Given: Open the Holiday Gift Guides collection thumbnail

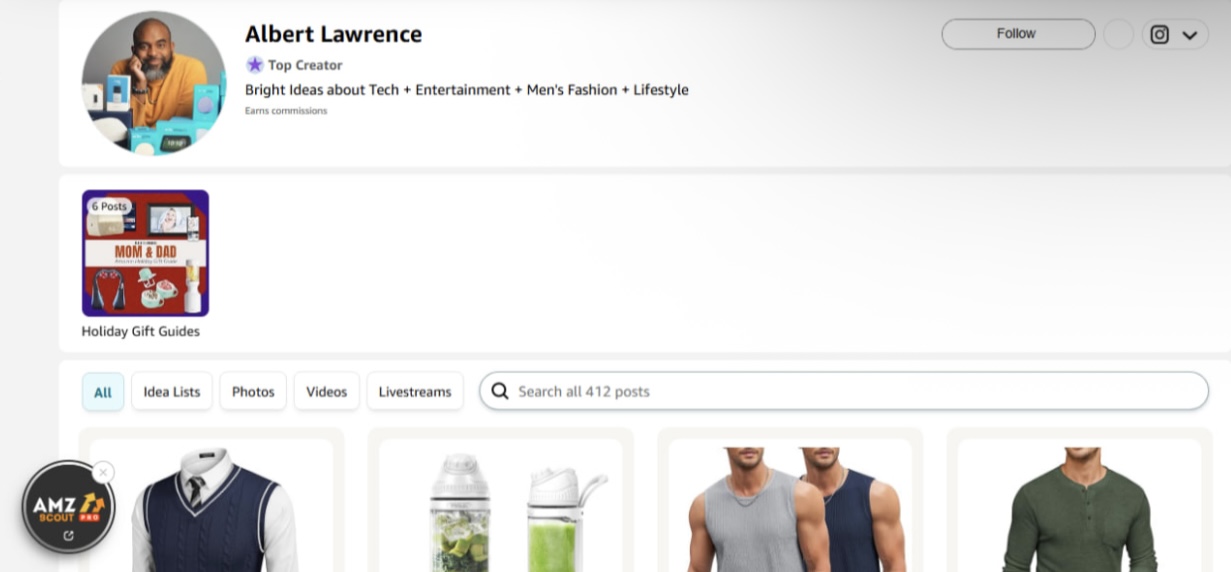Looking at the screenshot, I should coord(145,253).
